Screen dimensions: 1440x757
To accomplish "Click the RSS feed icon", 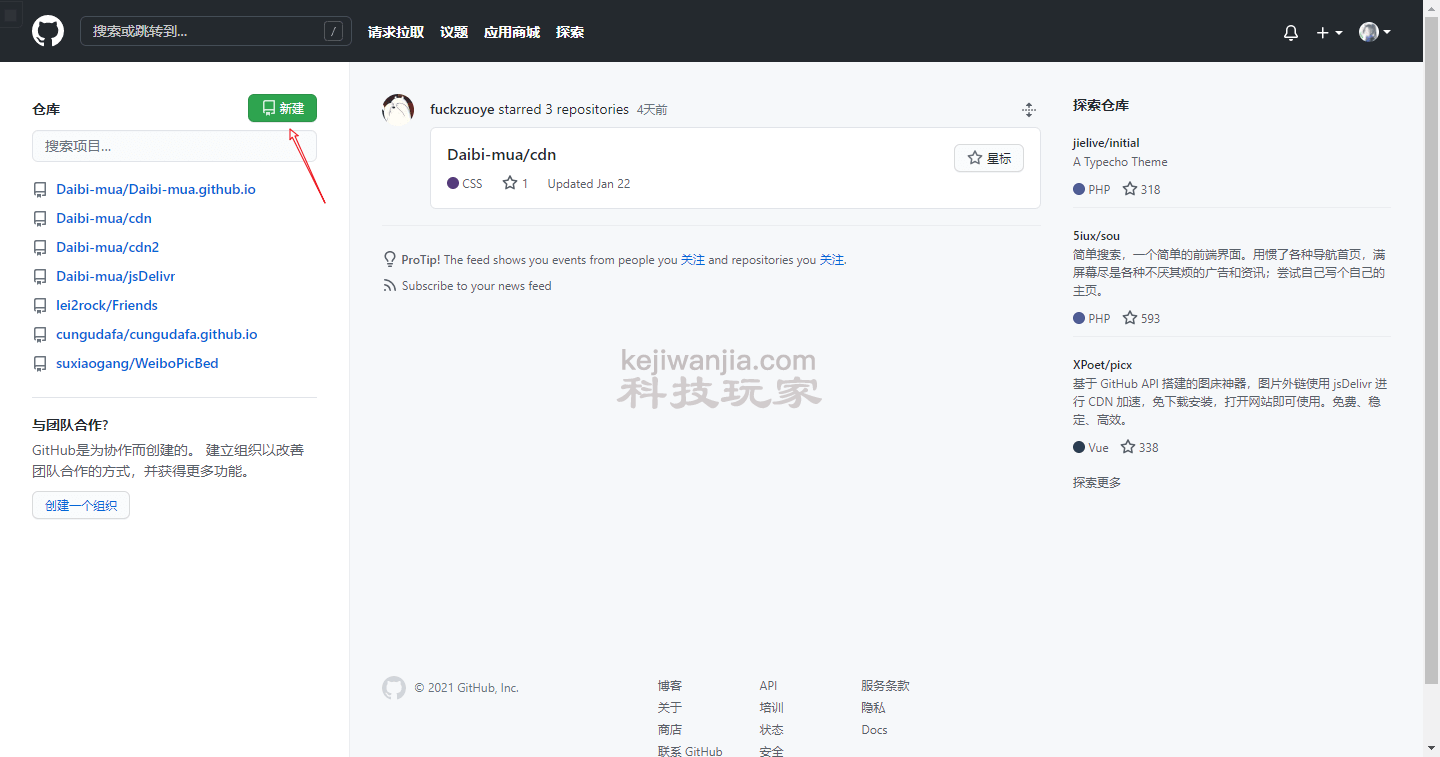I will (390, 286).
